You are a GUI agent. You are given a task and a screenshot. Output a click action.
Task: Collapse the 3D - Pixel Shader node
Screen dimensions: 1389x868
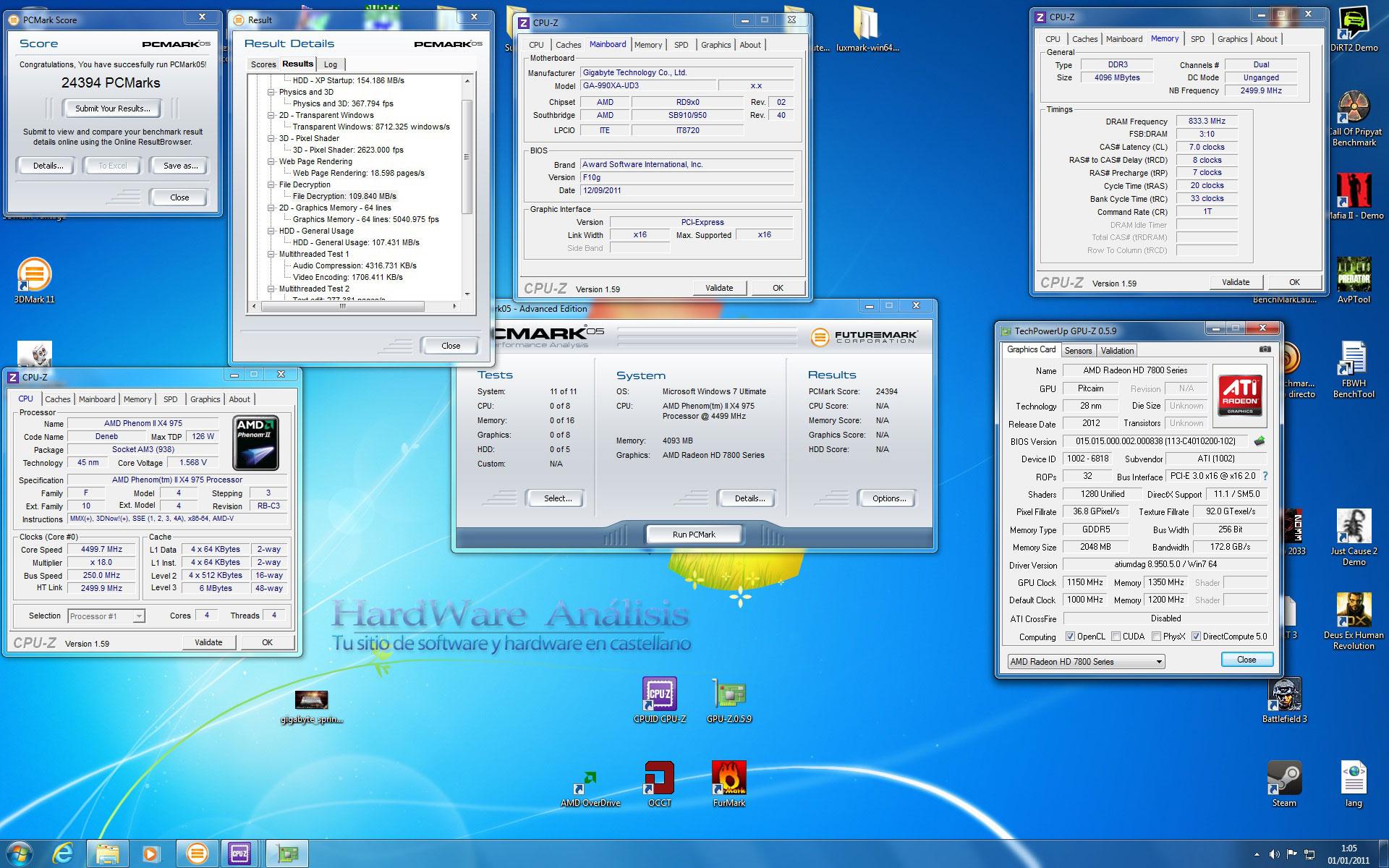271,138
